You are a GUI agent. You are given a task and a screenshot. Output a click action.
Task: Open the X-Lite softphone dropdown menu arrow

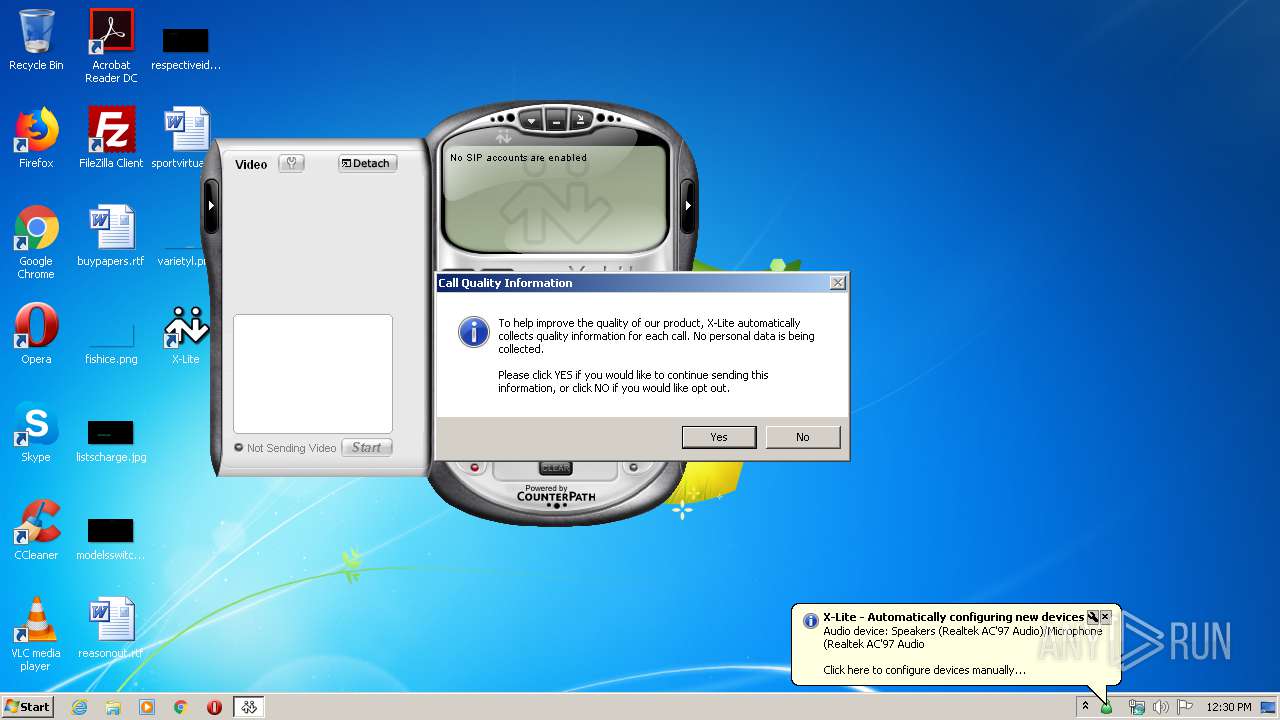pyautogui.click(x=531, y=121)
